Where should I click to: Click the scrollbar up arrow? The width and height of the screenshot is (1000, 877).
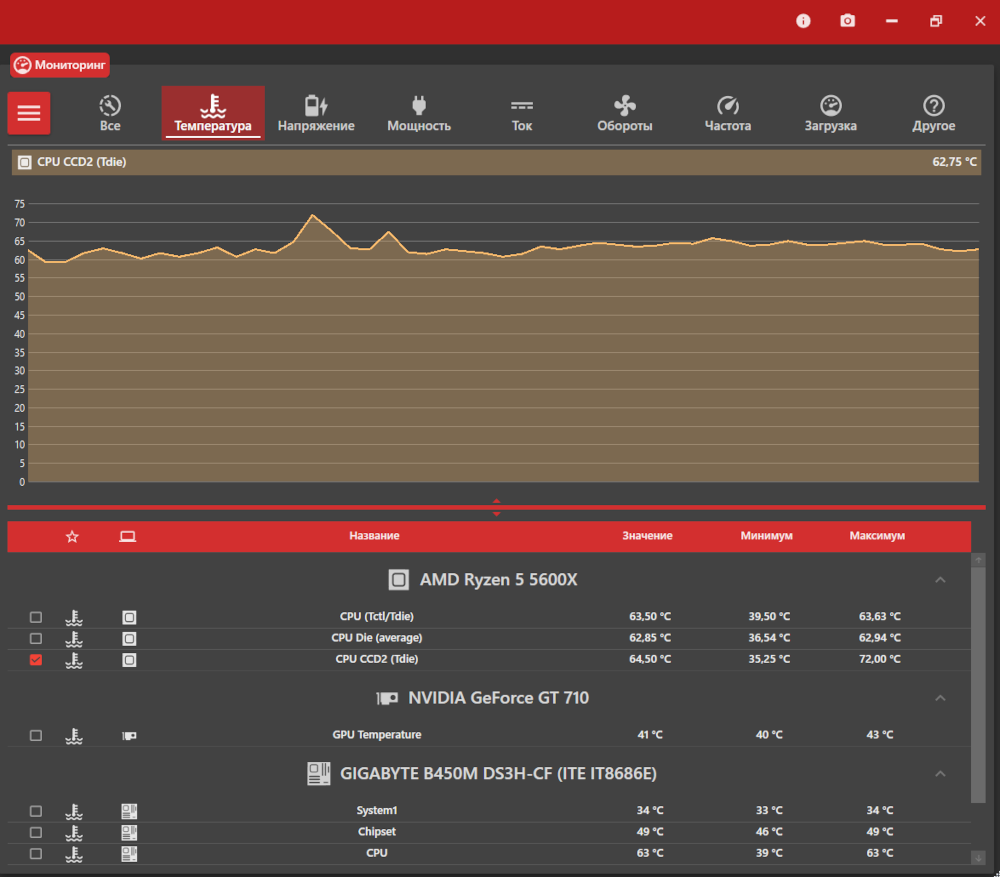[x=978, y=560]
